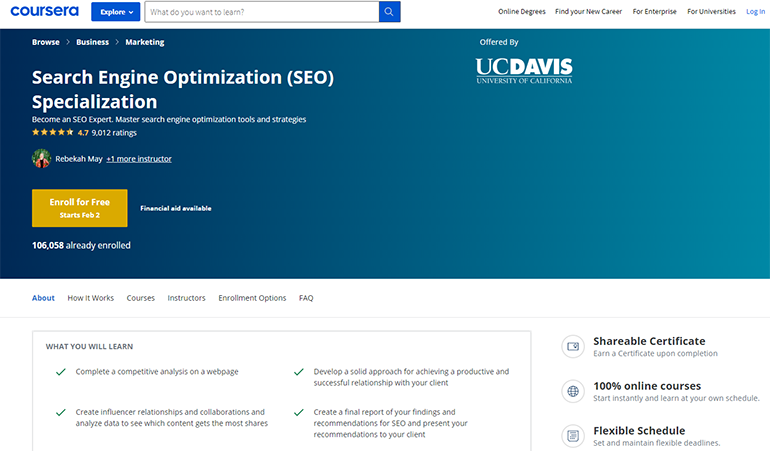
Task: Click inside the 'What do you want to learn?' search field
Action: (x=260, y=12)
